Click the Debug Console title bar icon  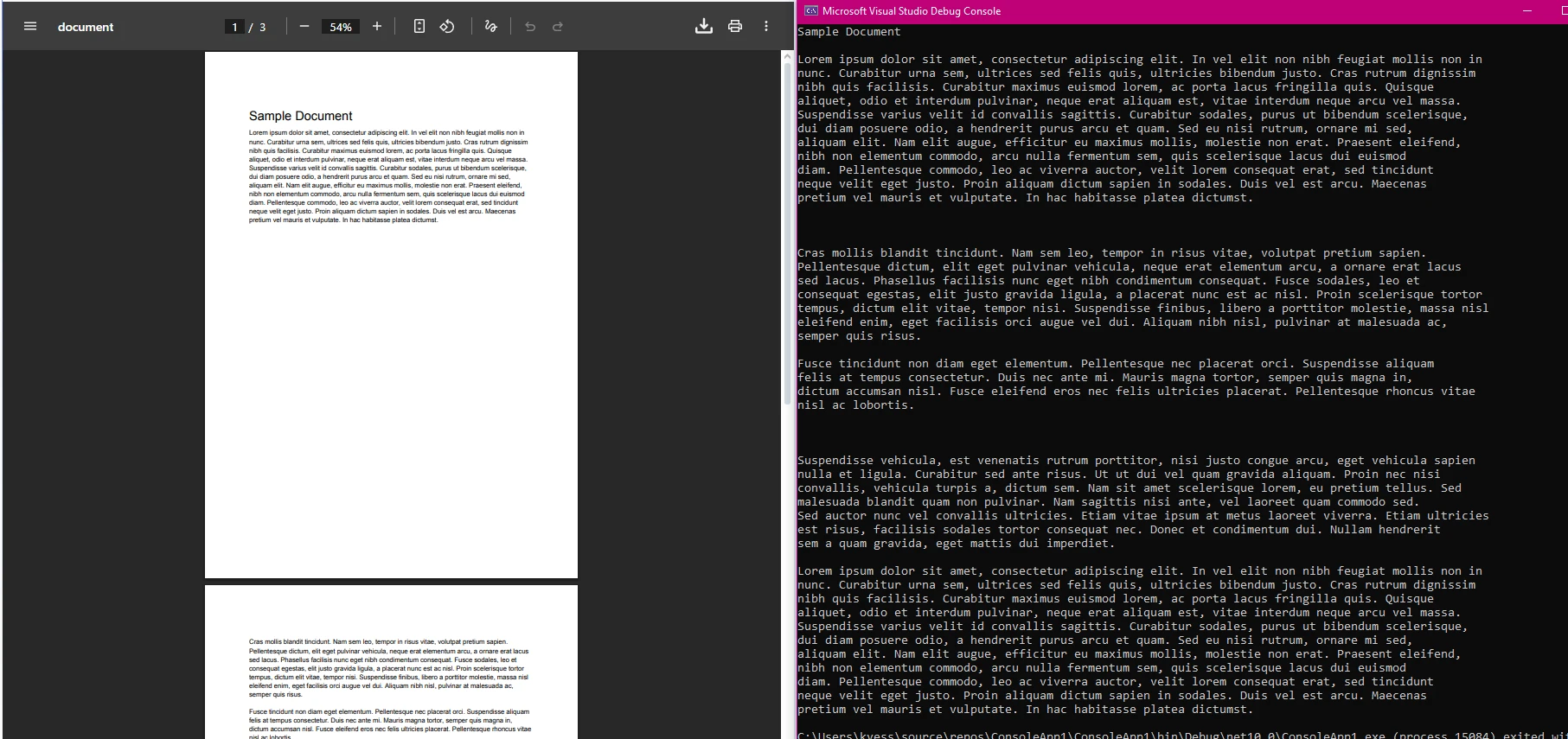pyautogui.click(x=810, y=10)
